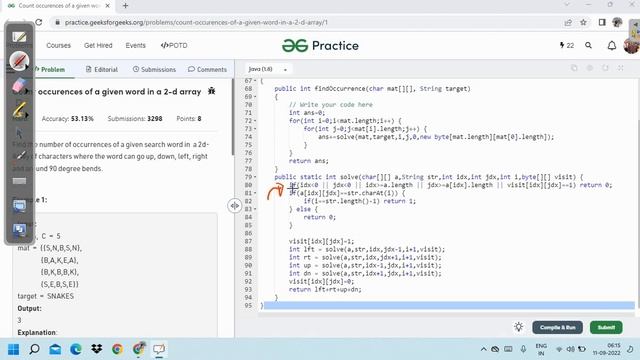Open Microsoft Edge from the taskbar
Image resolution: width=640 pixels, height=360 pixels.
(x=76, y=349)
